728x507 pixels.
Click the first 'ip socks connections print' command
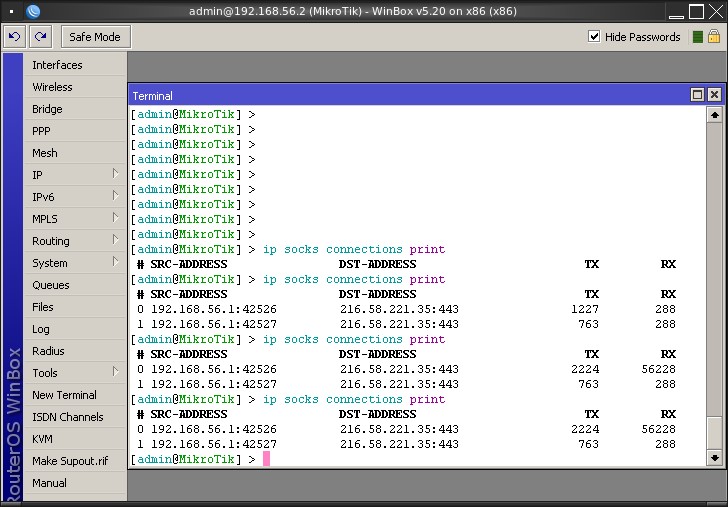pyautogui.click(x=354, y=249)
